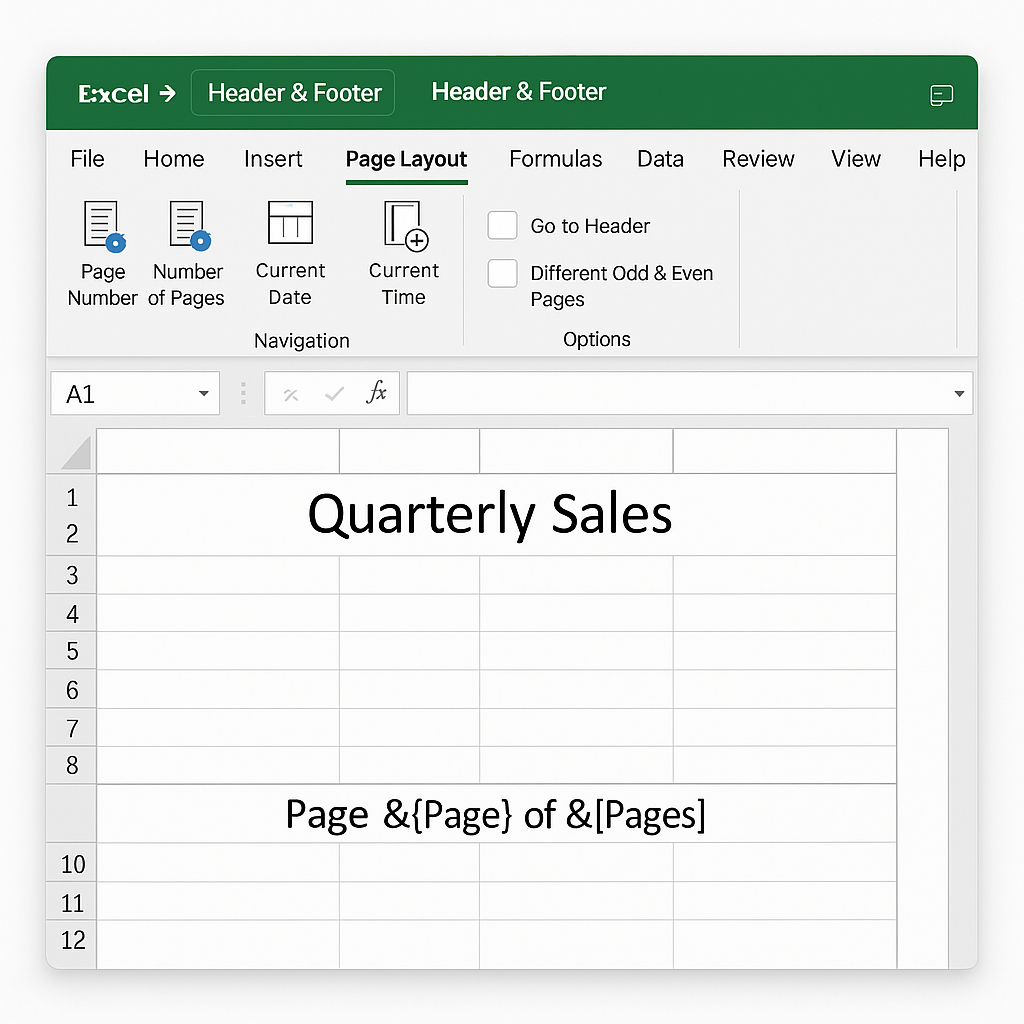Select row header 4
Viewport: 1024px width, 1024px height.
[x=72, y=614]
